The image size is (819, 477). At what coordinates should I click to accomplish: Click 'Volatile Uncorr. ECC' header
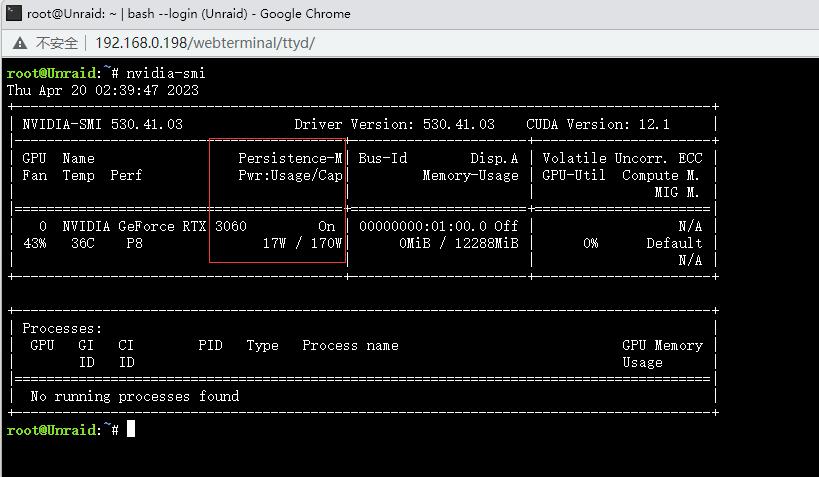tap(622, 158)
